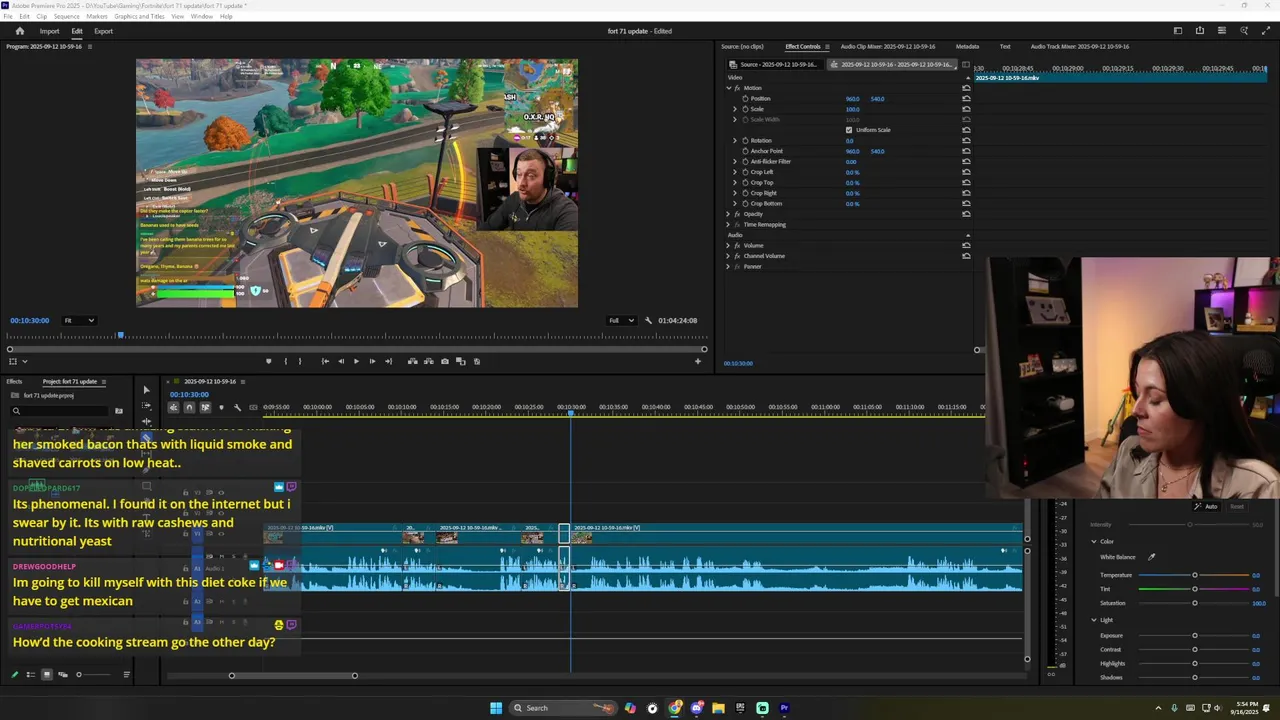1280x720 pixels.
Task: Expand the Time Remapping group
Action: (728, 224)
